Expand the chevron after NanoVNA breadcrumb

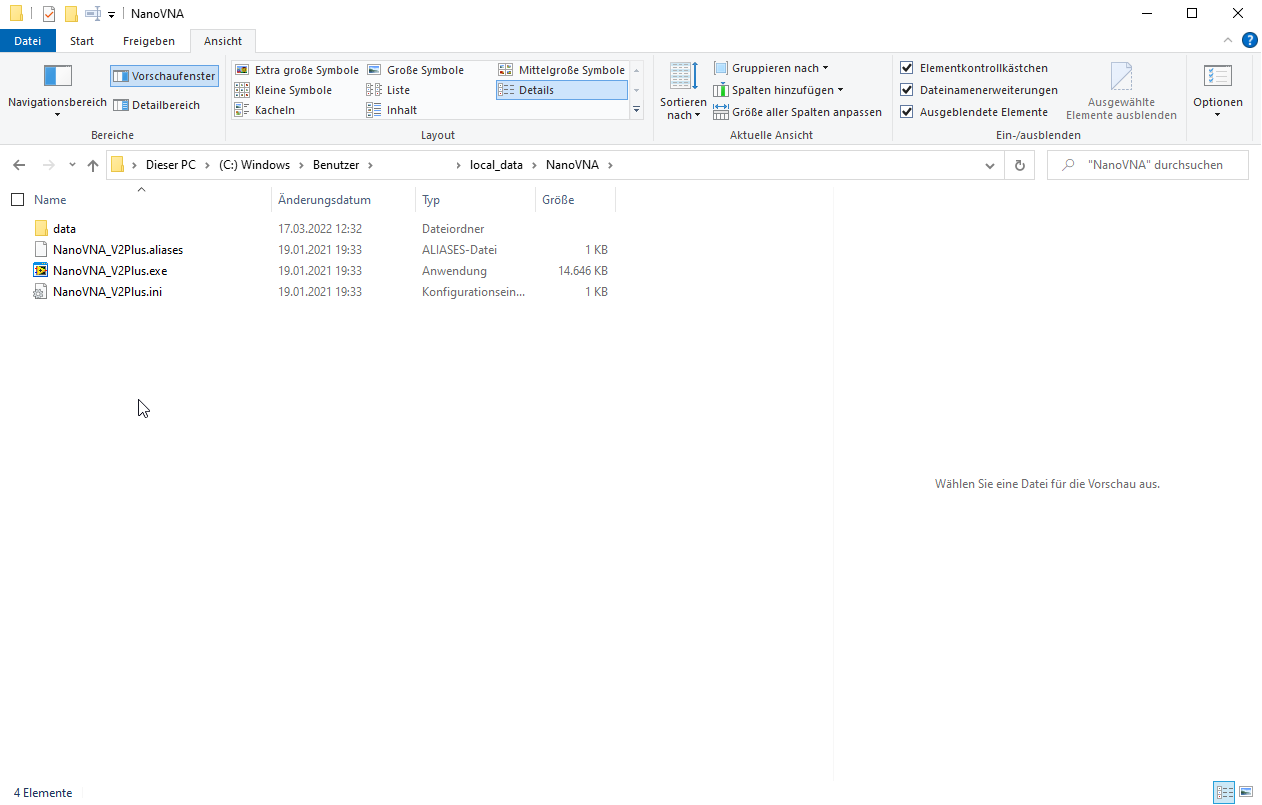pos(610,165)
